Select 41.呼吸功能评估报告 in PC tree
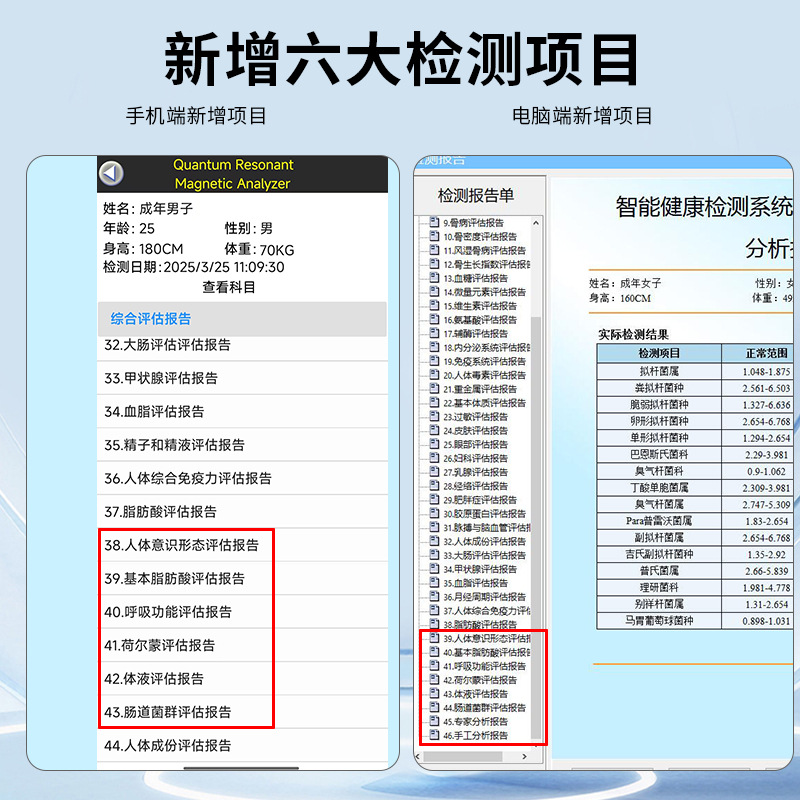This screenshot has height=800, width=800. tap(484, 666)
